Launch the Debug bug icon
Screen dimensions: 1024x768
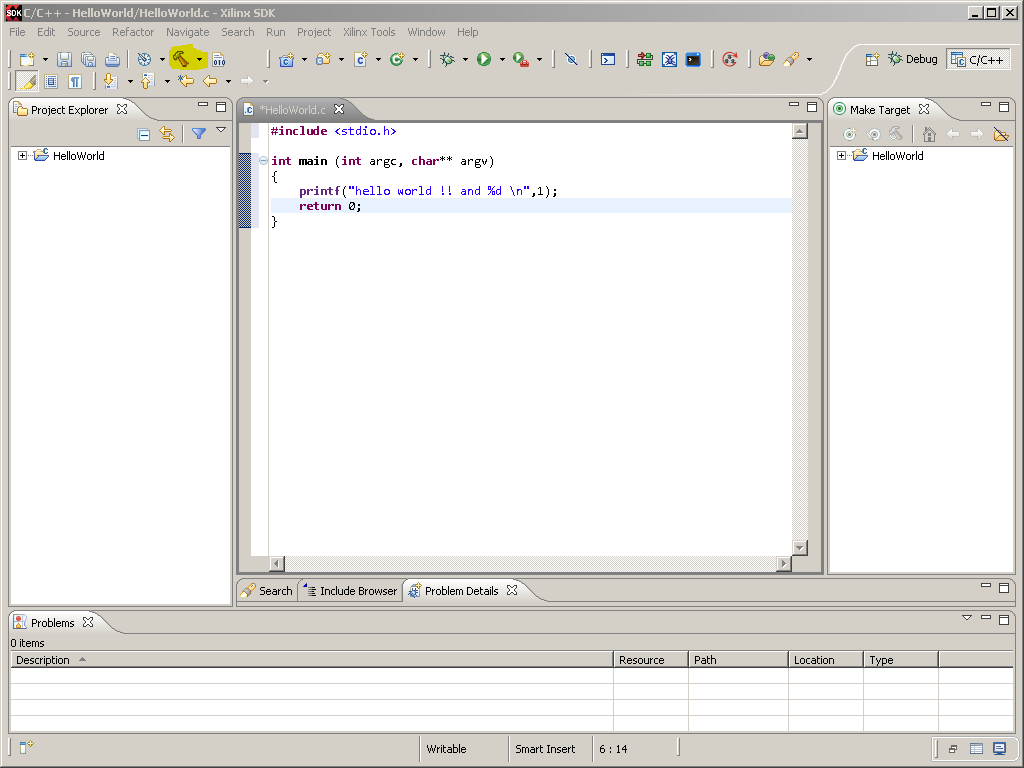click(x=447, y=59)
